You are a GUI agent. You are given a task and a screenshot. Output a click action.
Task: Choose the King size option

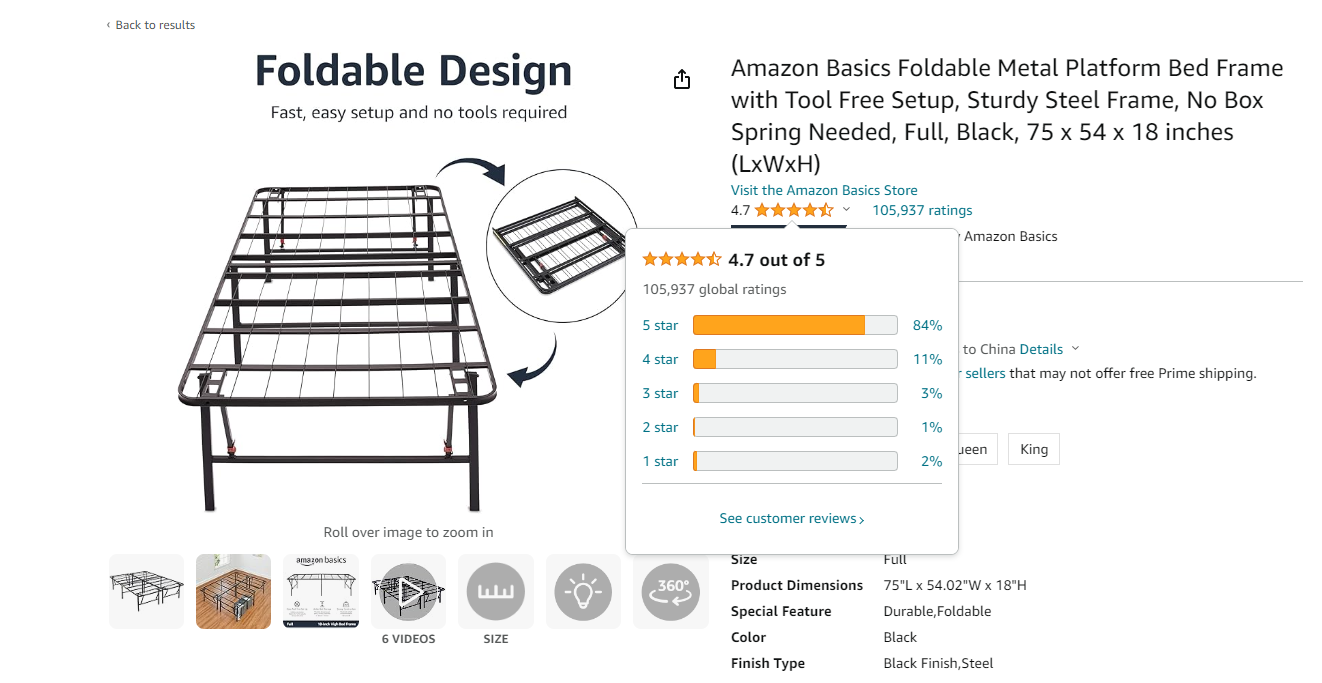1034,449
